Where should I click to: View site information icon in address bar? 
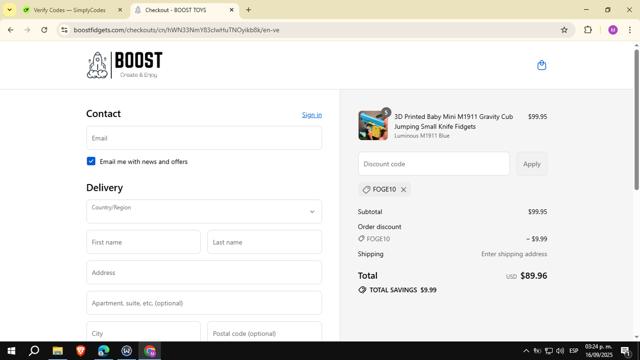64,30
